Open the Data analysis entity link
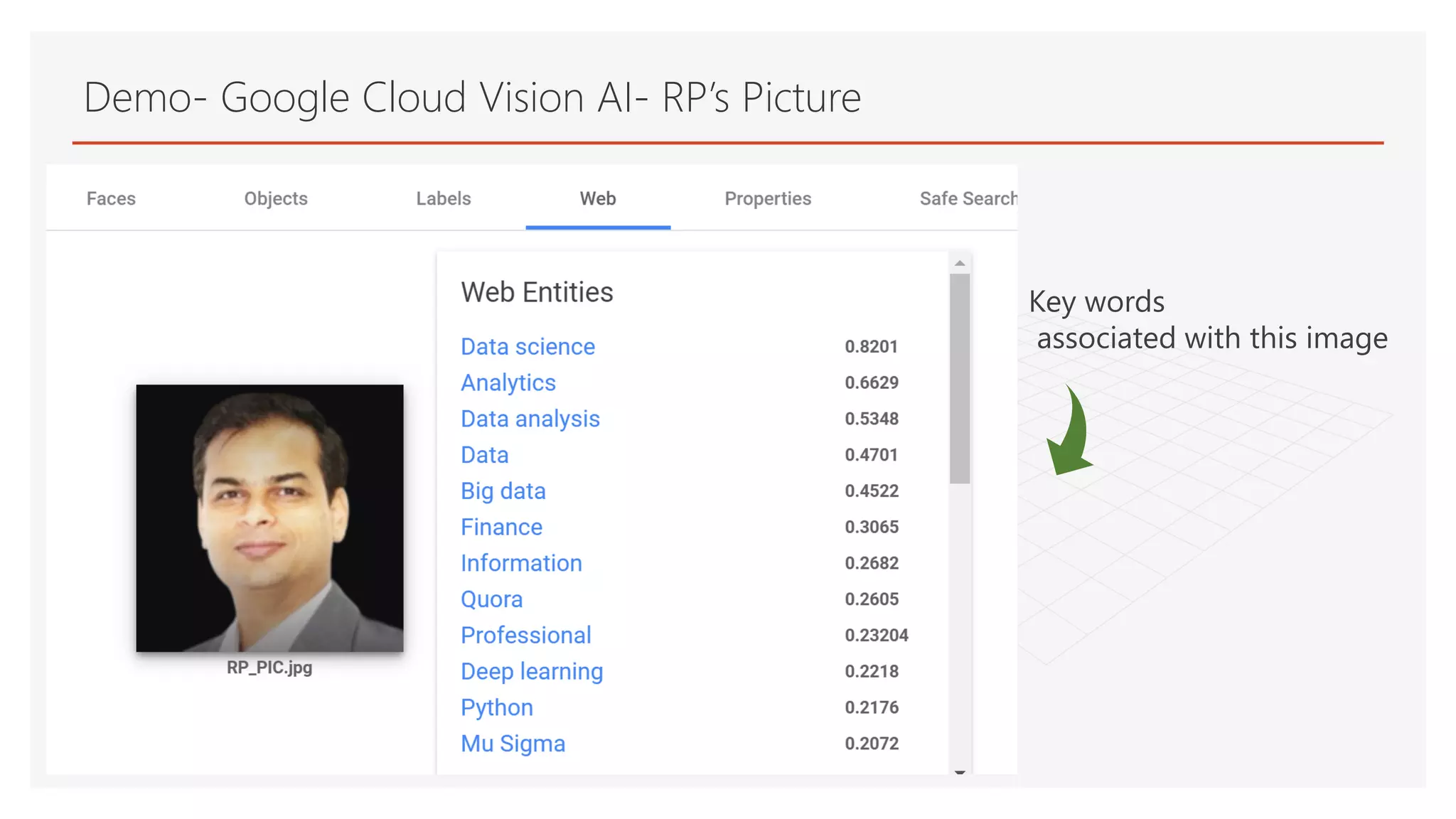 pyautogui.click(x=530, y=419)
